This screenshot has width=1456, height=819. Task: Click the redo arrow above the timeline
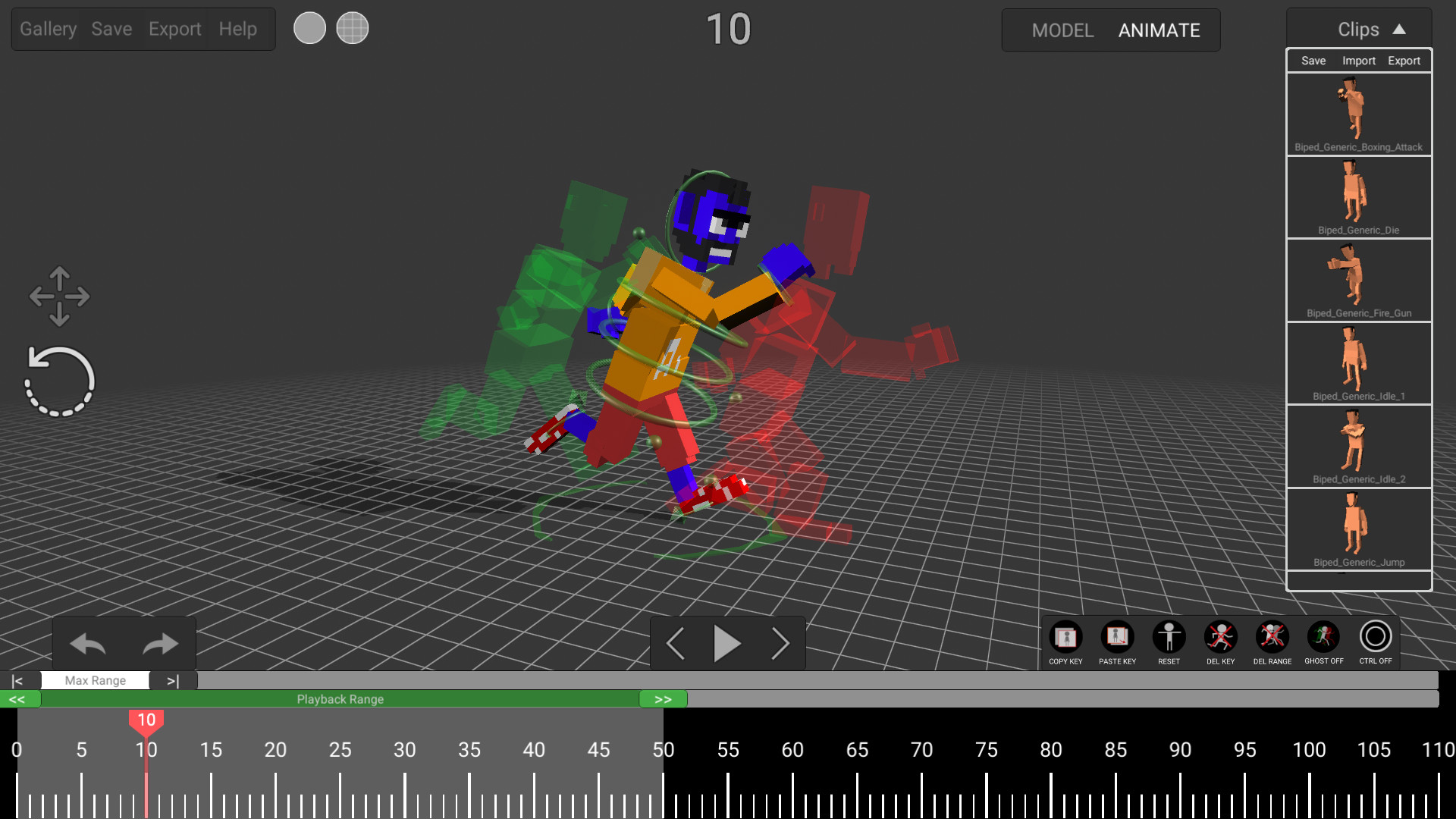pos(160,644)
